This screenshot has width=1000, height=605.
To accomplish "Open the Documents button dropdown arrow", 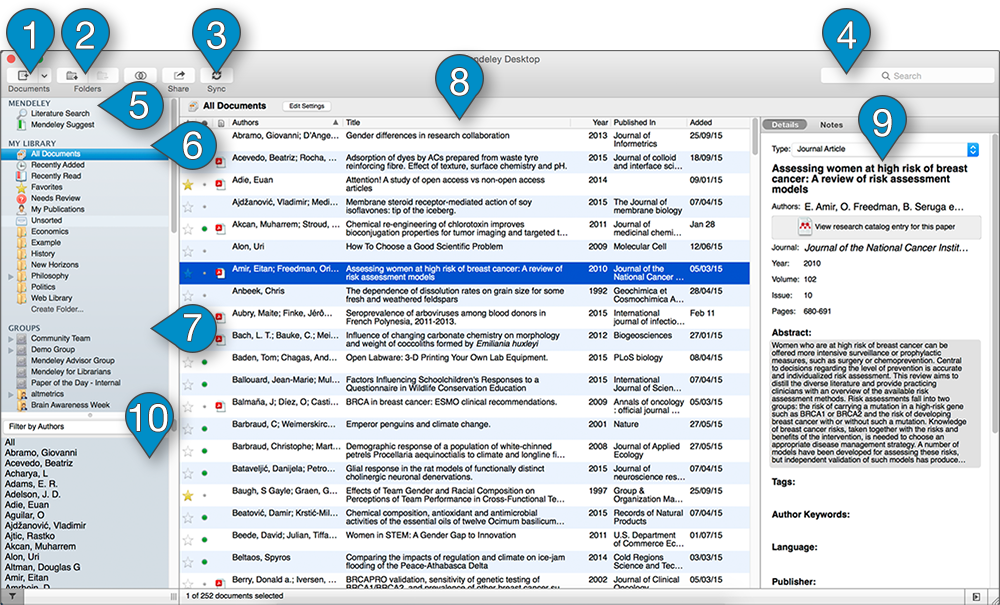I will coord(44,75).
